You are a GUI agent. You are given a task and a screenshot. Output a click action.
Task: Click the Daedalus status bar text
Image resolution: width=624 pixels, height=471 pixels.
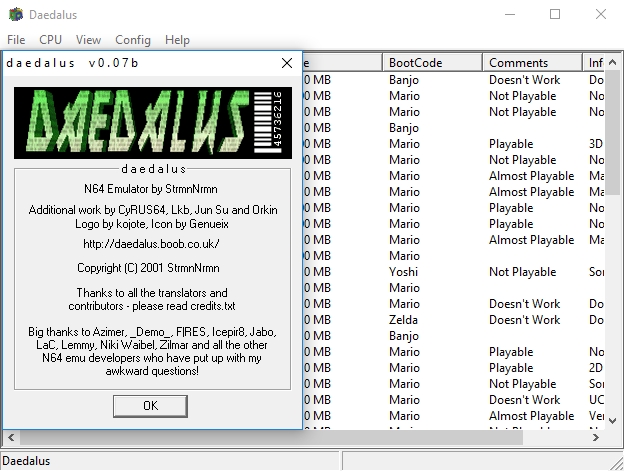(x=26, y=461)
